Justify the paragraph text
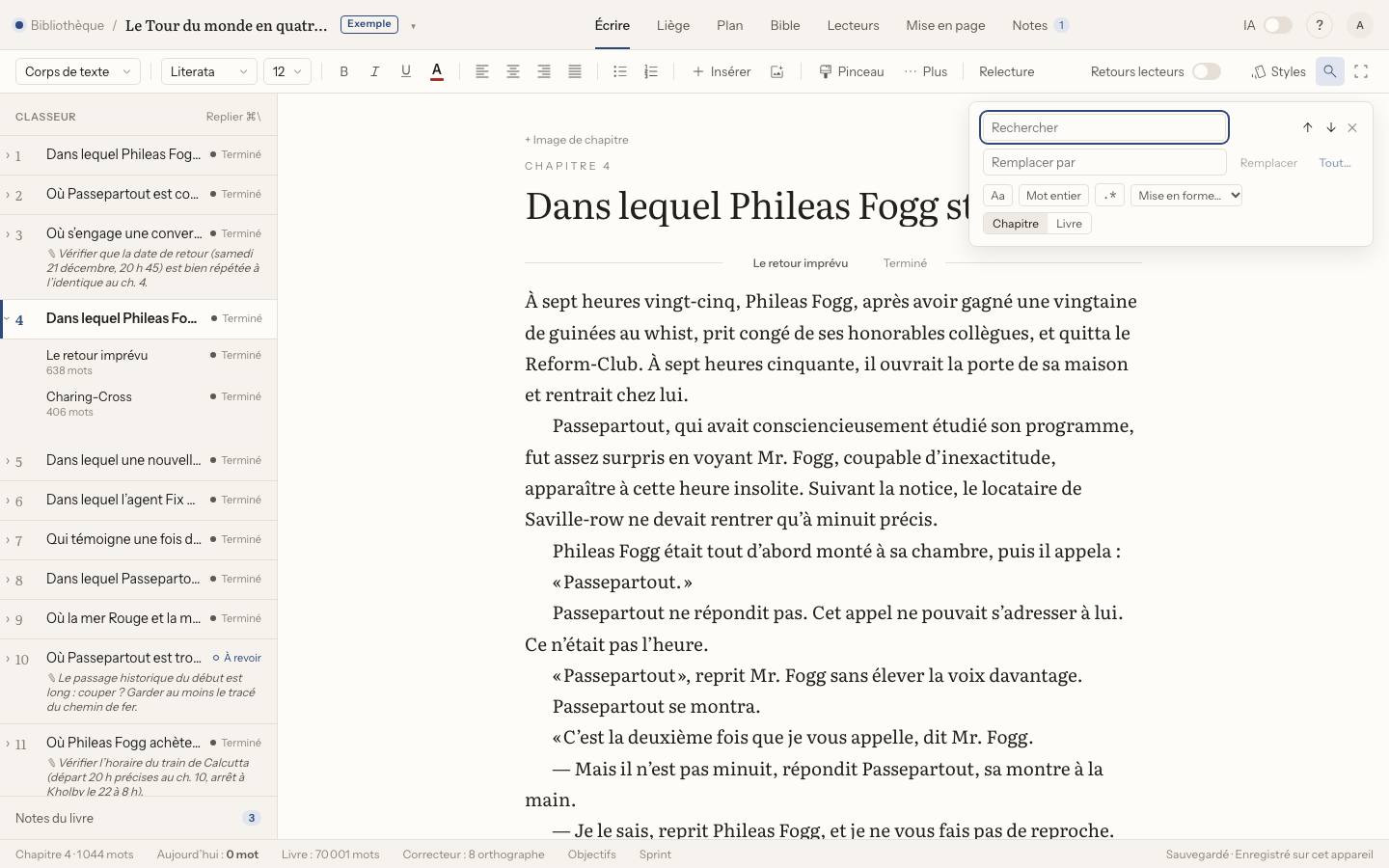Screen dimensions: 1389x868 (x=575, y=71)
